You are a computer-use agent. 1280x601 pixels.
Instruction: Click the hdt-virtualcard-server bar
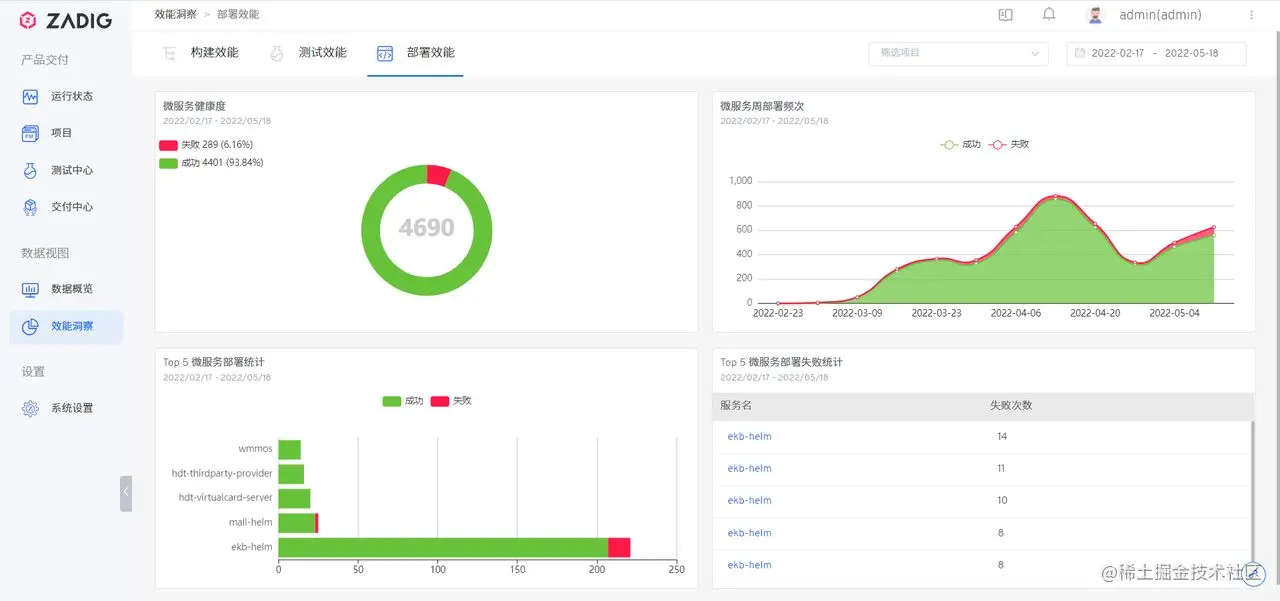(294, 498)
